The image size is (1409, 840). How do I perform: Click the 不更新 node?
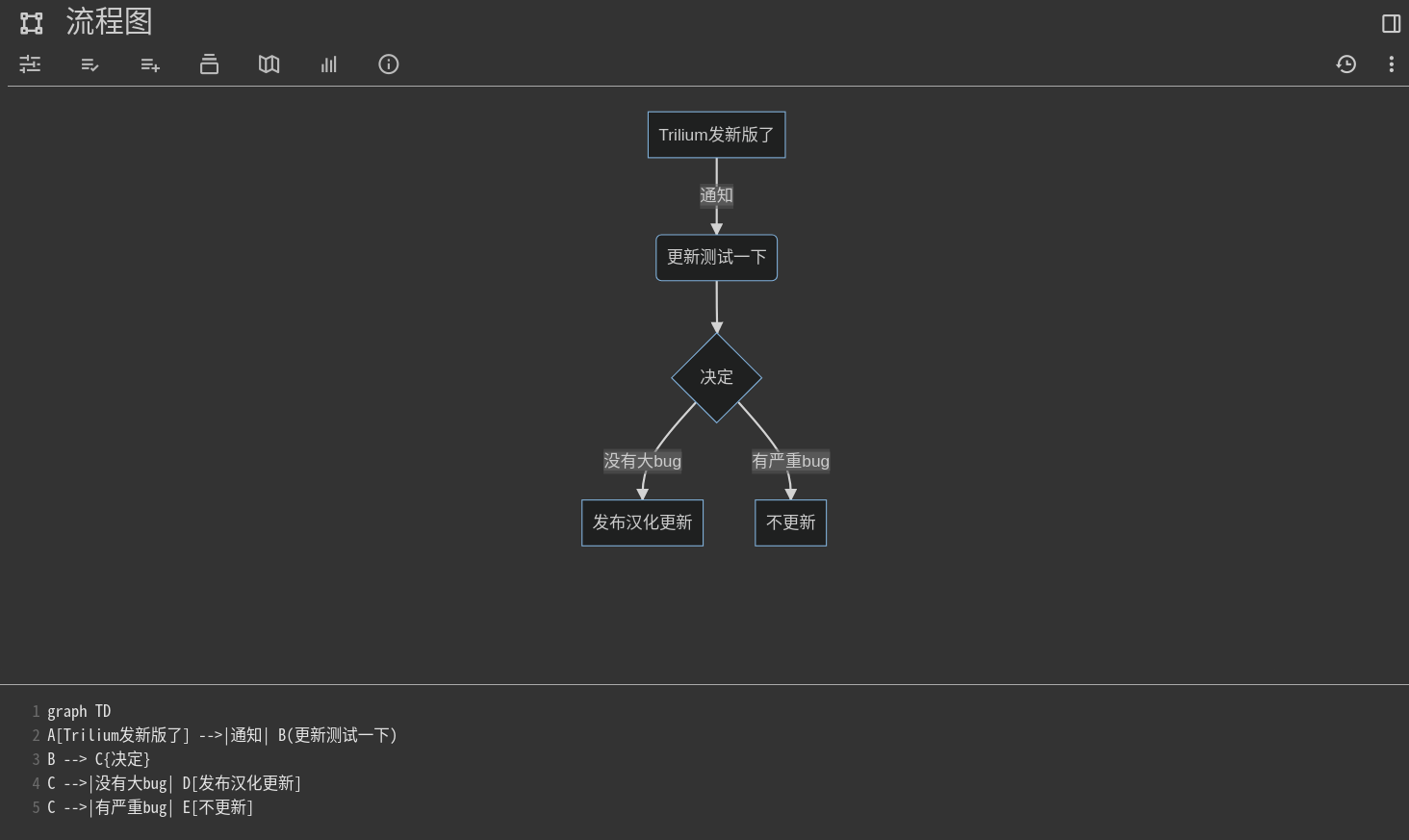pyautogui.click(x=790, y=522)
